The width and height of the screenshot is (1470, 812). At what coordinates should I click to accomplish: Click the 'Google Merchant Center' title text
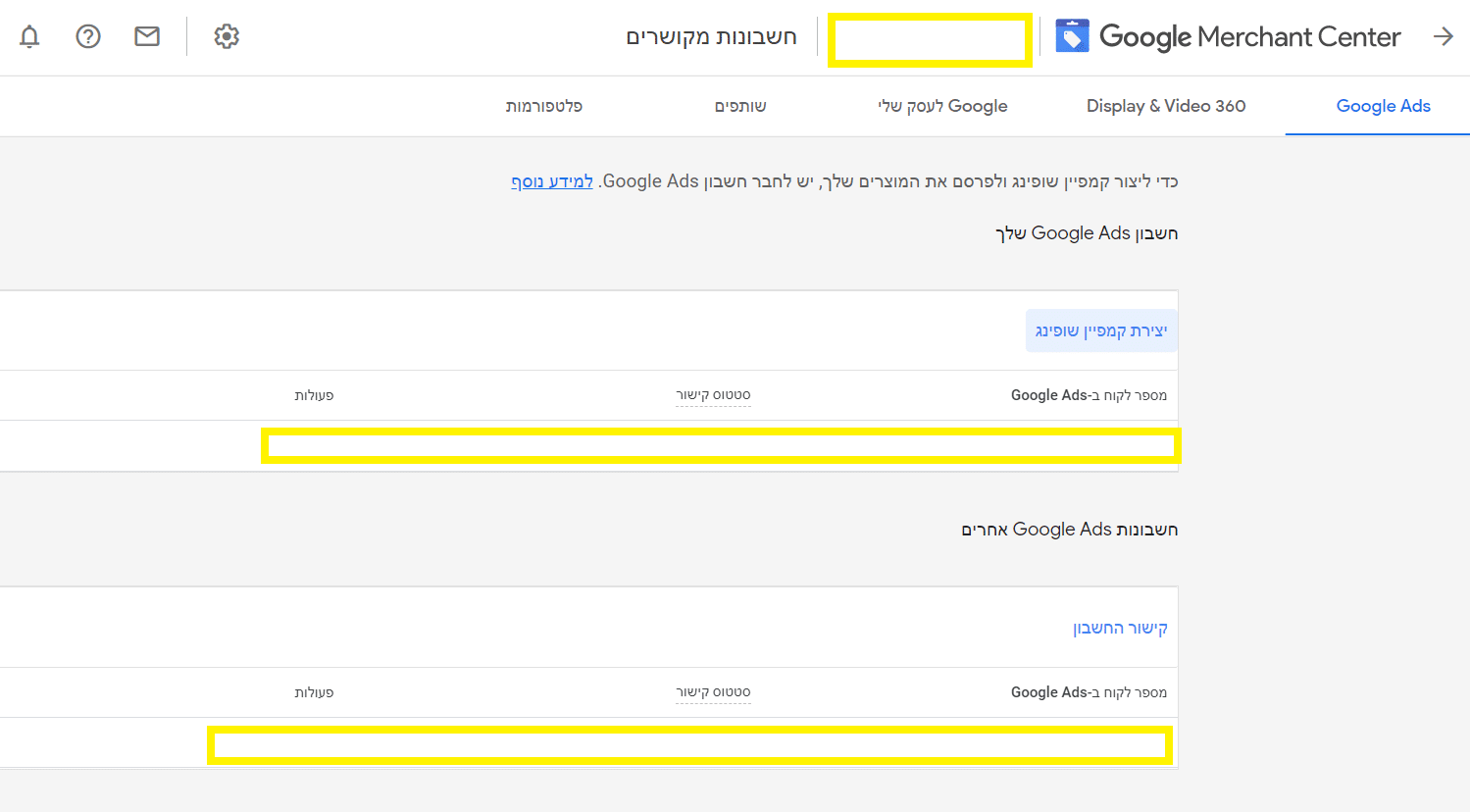coord(1249,37)
